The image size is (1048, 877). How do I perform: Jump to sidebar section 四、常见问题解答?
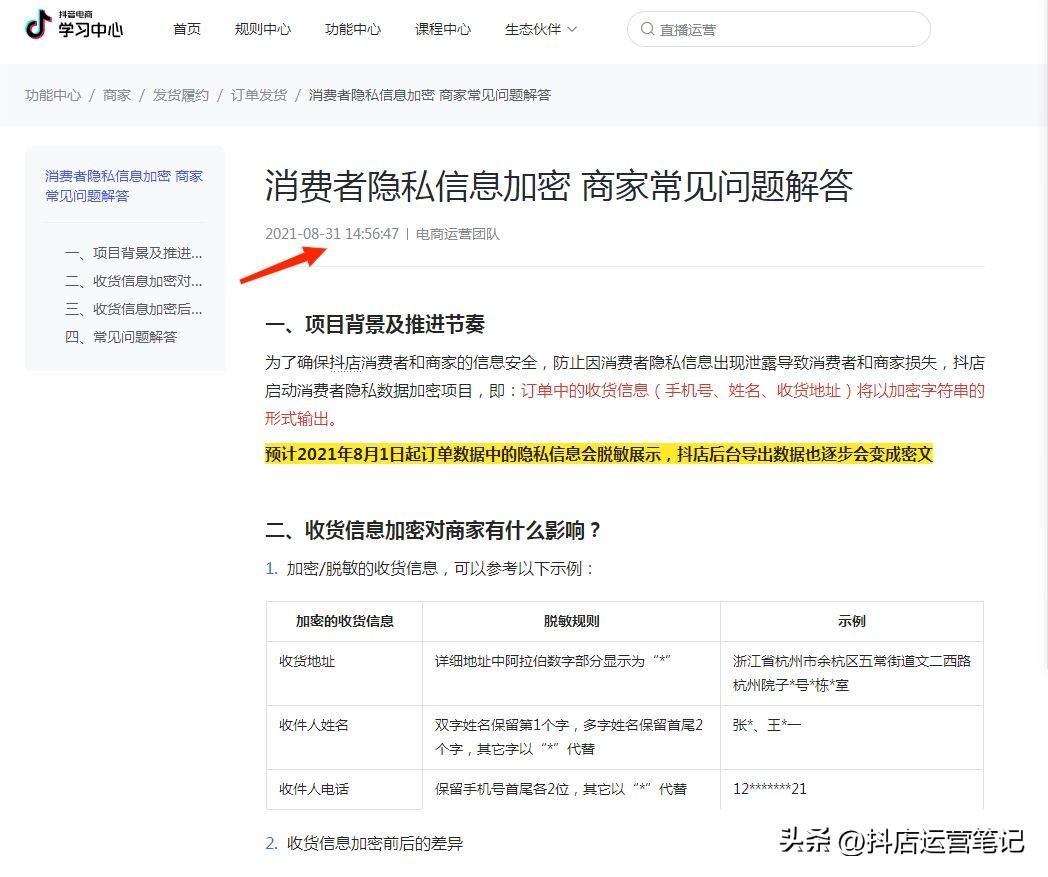[x=121, y=337]
